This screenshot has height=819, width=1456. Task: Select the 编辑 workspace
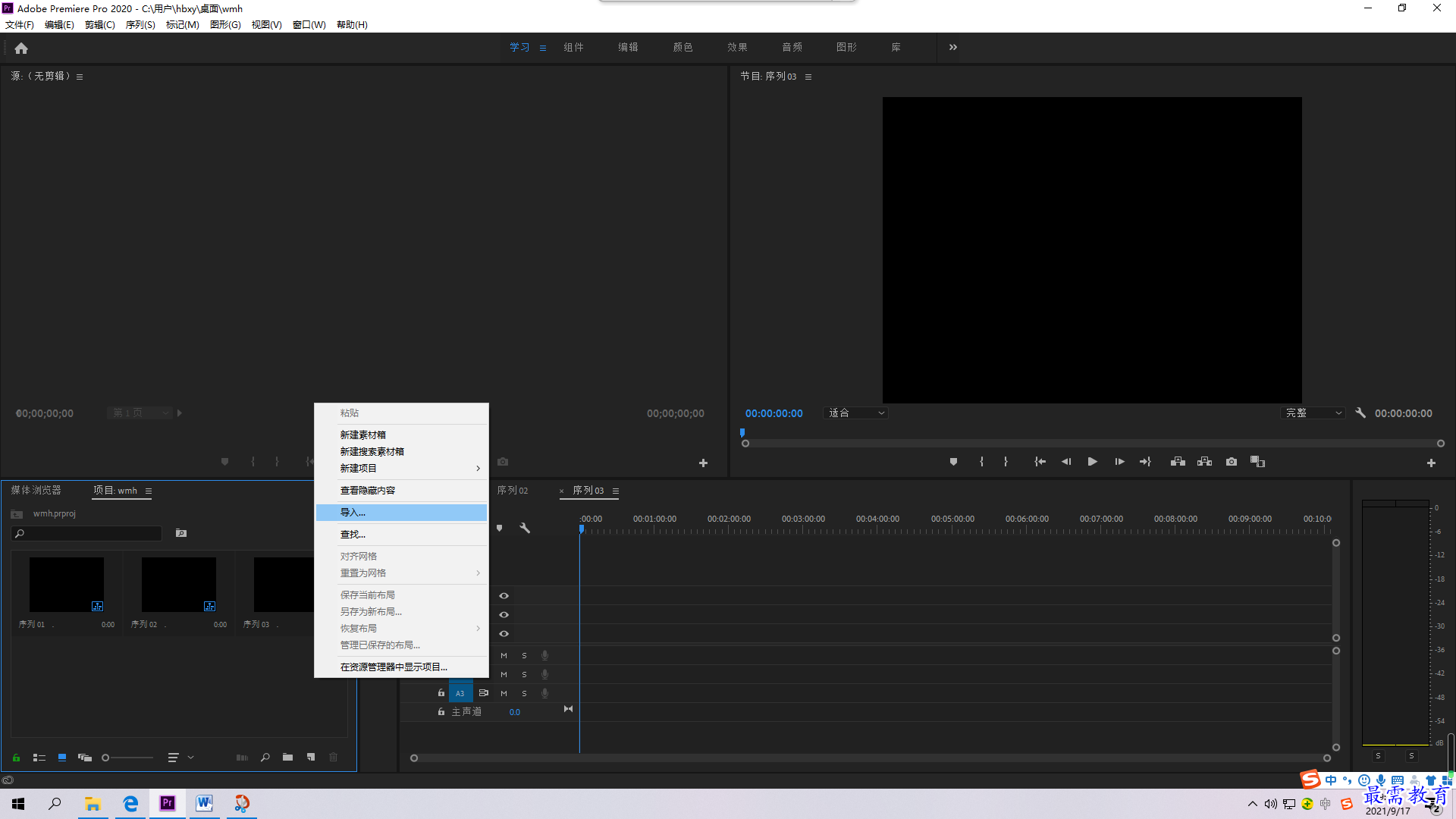point(628,47)
